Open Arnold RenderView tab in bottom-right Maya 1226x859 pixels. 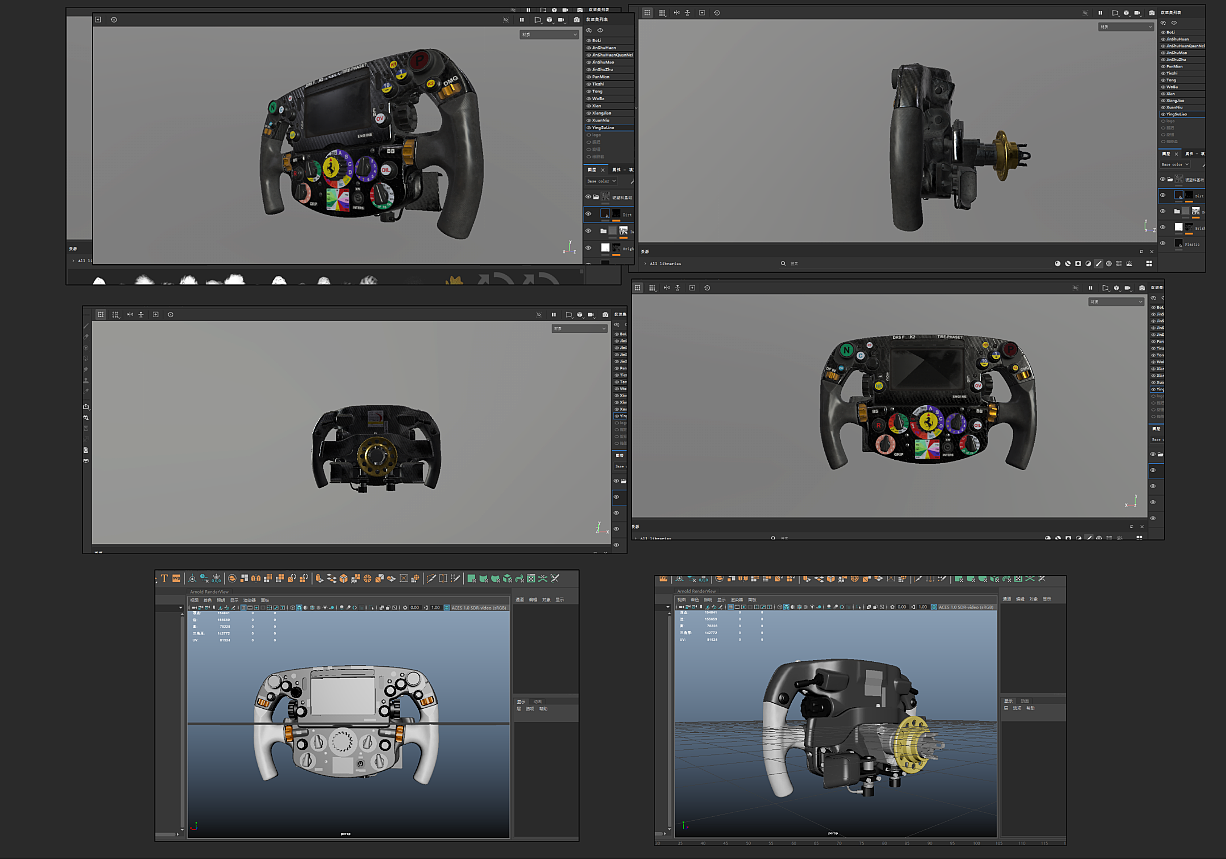coord(696,591)
